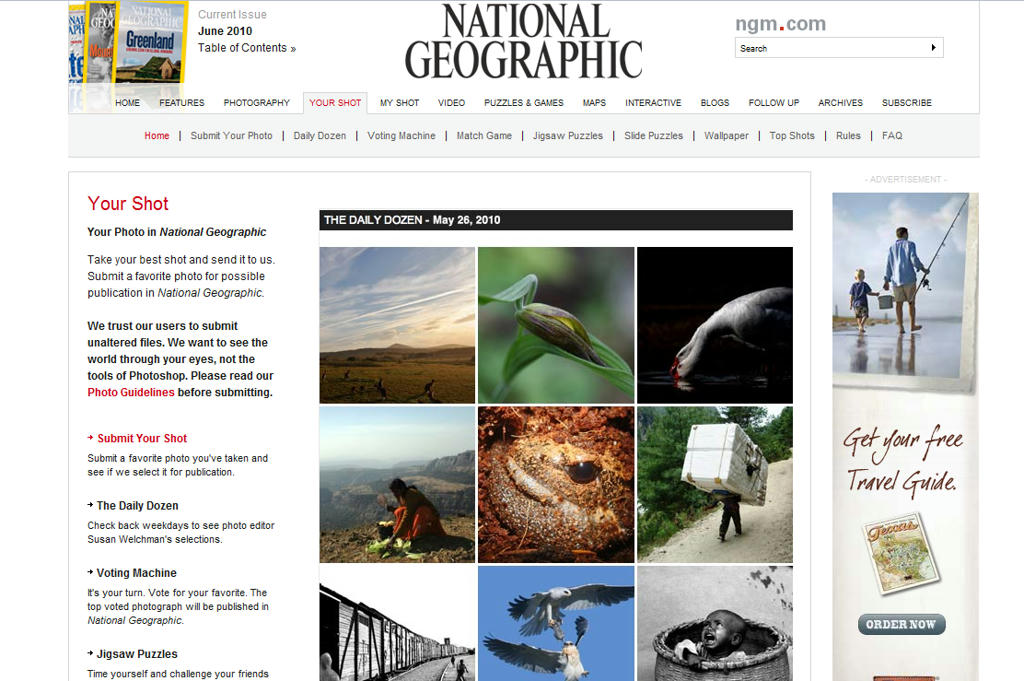Go to the HOME navigation tab
This screenshot has height=681, width=1024.
127,103
